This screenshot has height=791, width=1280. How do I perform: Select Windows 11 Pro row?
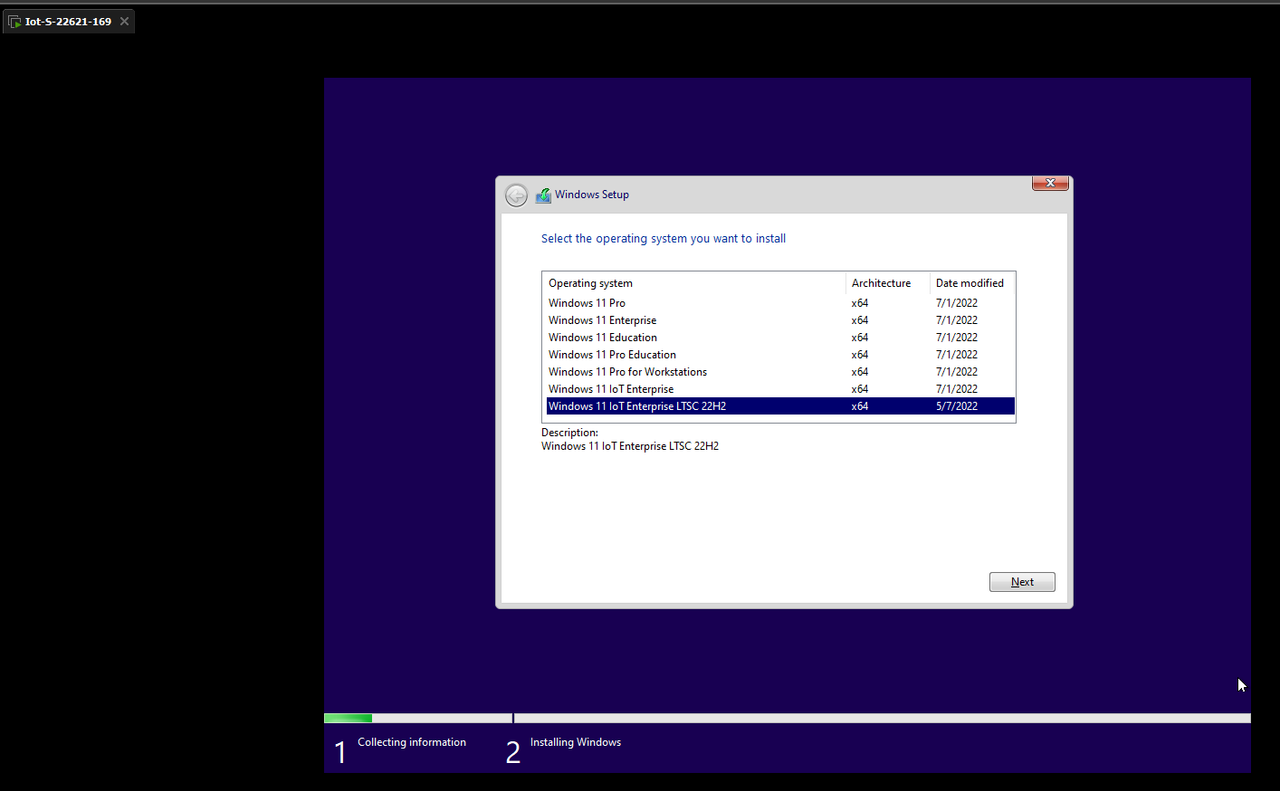[781, 303]
